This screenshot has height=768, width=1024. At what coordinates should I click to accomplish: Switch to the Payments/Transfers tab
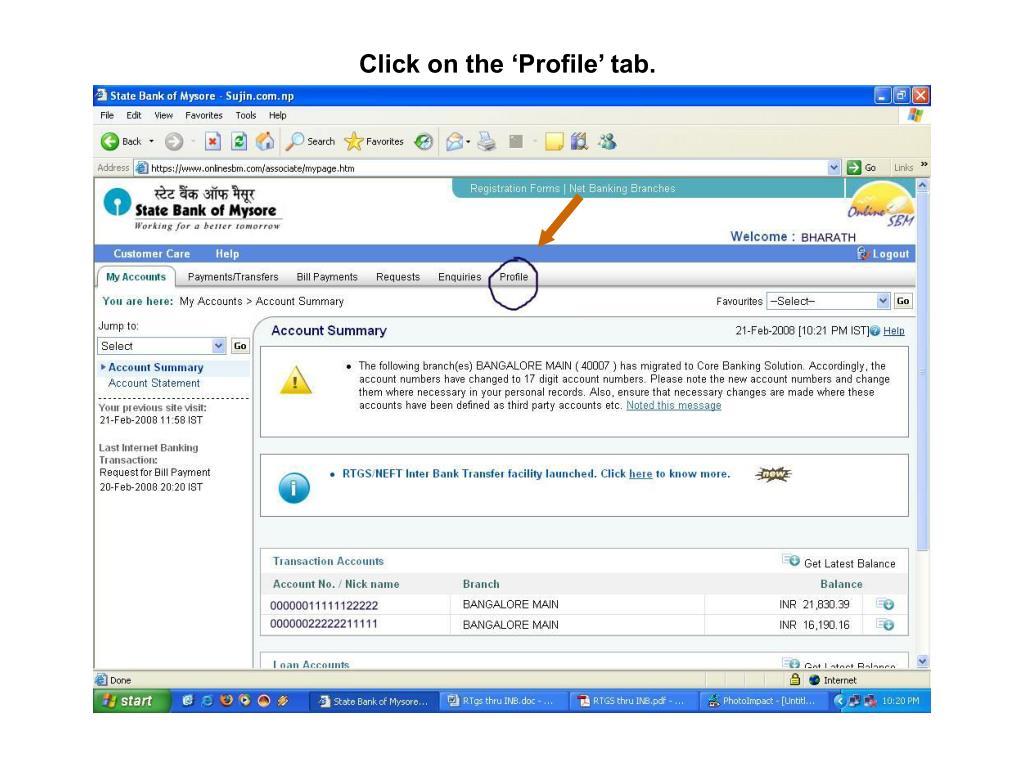pyautogui.click(x=233, y=277)
